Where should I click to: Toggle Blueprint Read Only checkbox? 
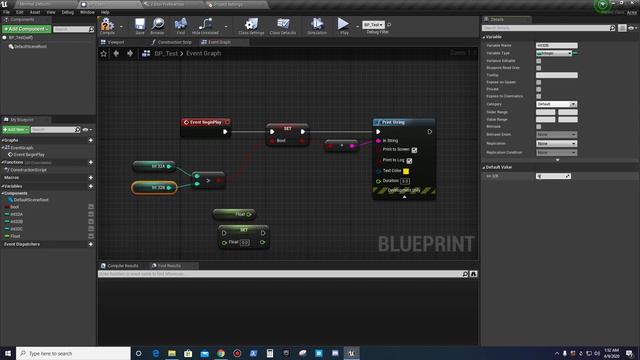pyautogui.click(x=538, y=68)
